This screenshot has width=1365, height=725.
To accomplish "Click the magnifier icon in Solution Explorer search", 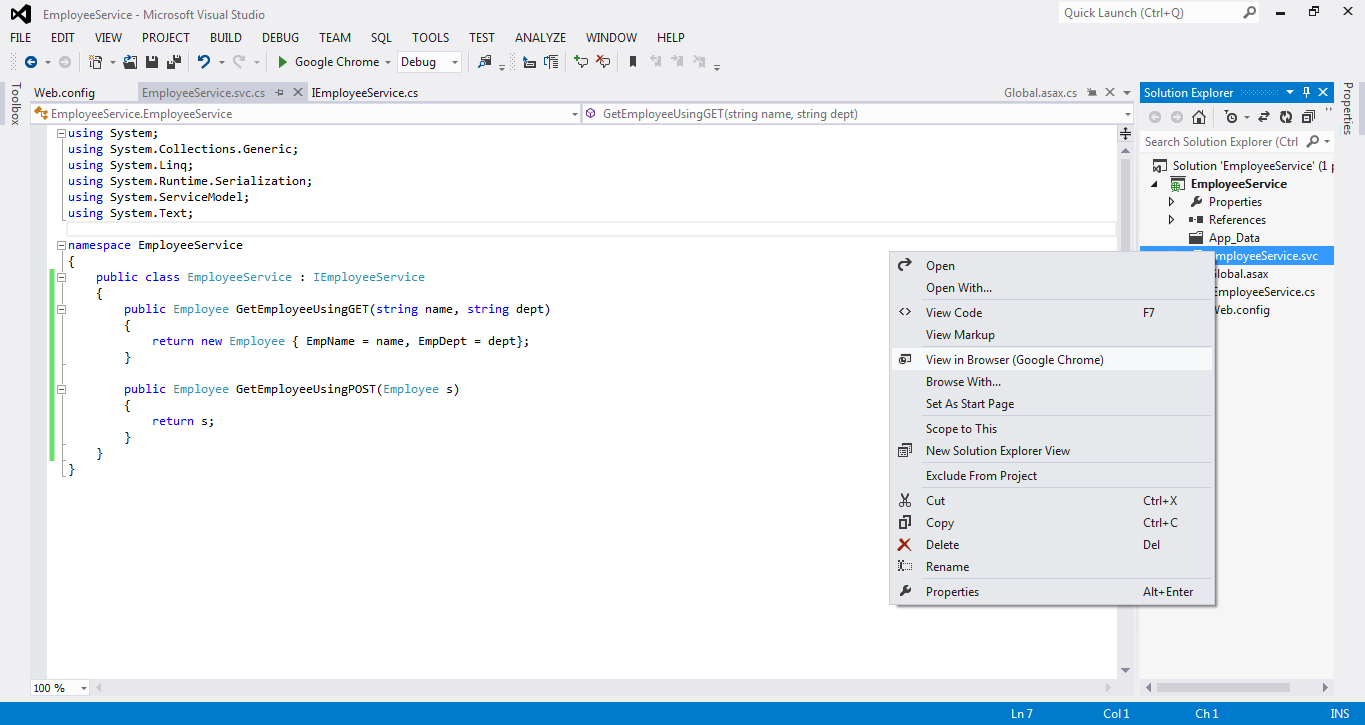I will (x=1313, y=141).
